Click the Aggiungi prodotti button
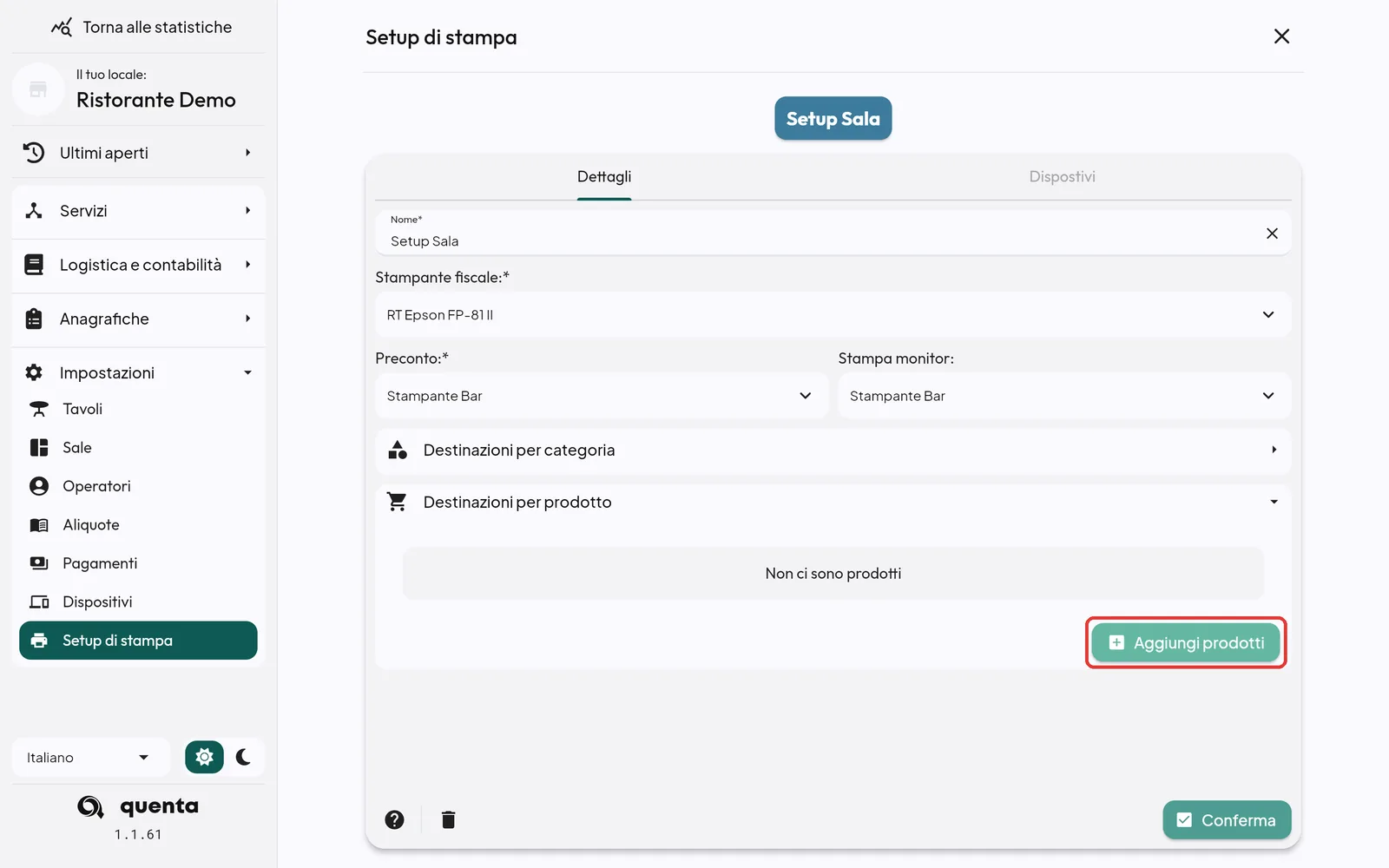Viewport: 1389px width, 868px height. pyautogui.click(x=1186, y=642)
